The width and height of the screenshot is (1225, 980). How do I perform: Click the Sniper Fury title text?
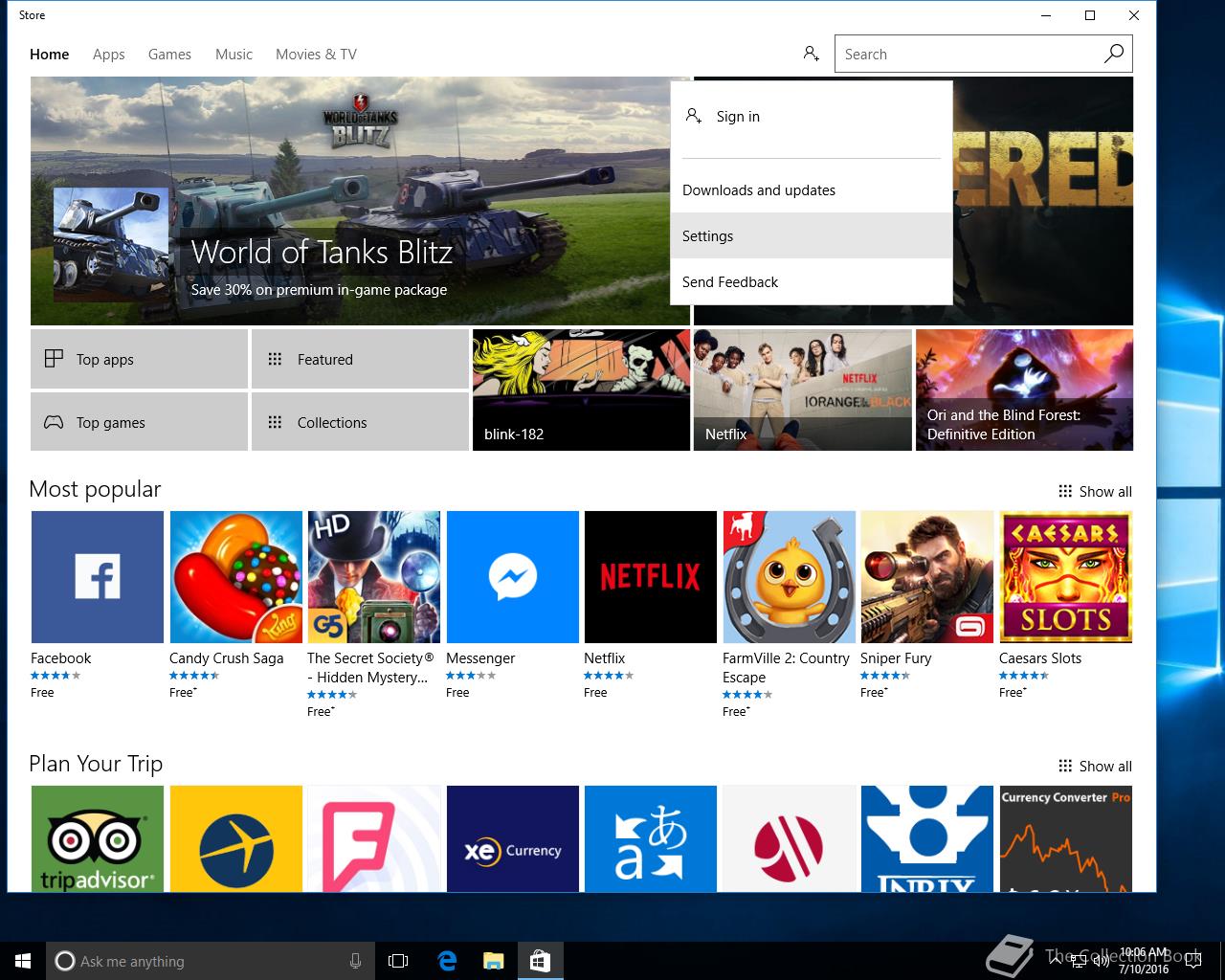click(896, 658)
